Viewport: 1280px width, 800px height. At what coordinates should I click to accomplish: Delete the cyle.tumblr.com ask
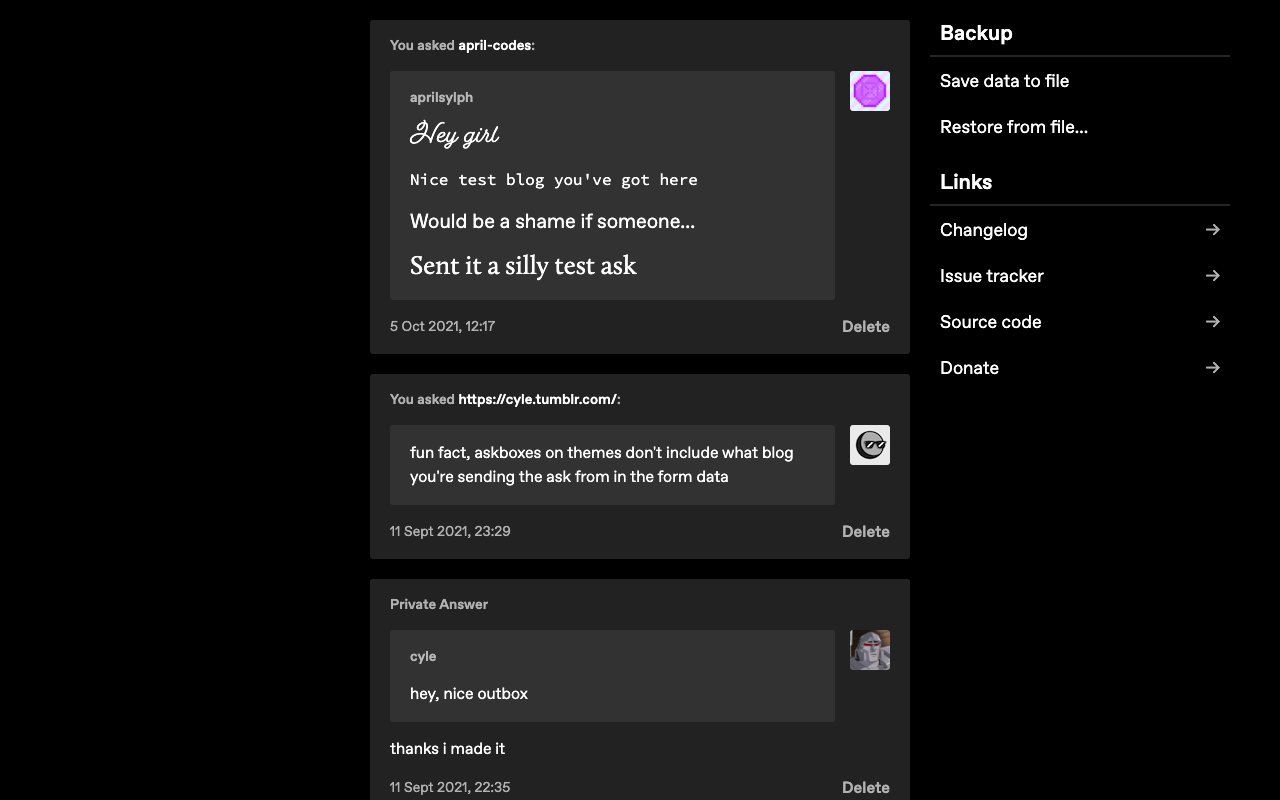tap(866, 531)
